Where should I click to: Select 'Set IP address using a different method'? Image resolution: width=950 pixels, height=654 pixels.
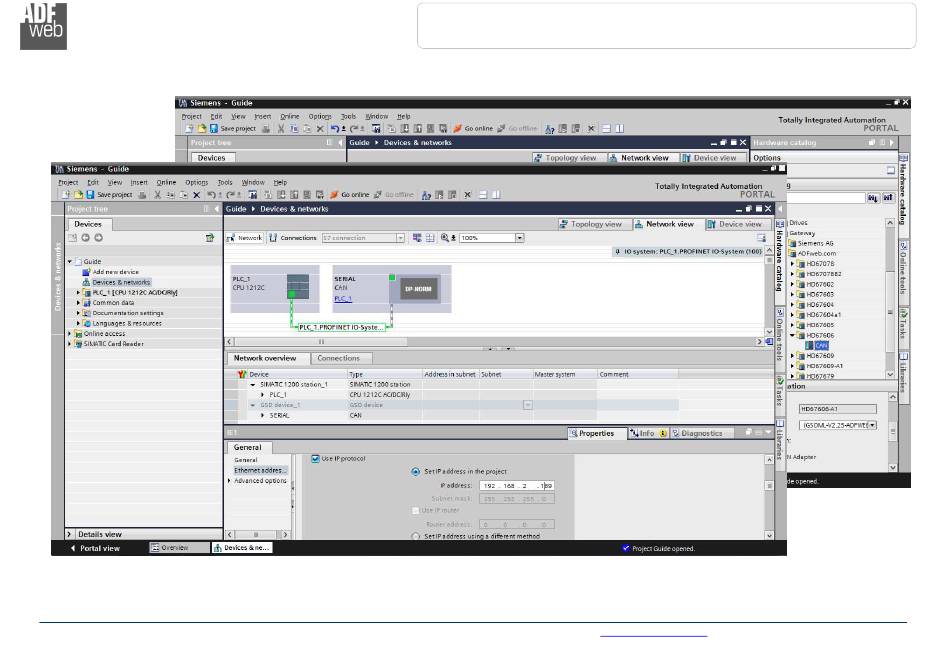point(416,536)
